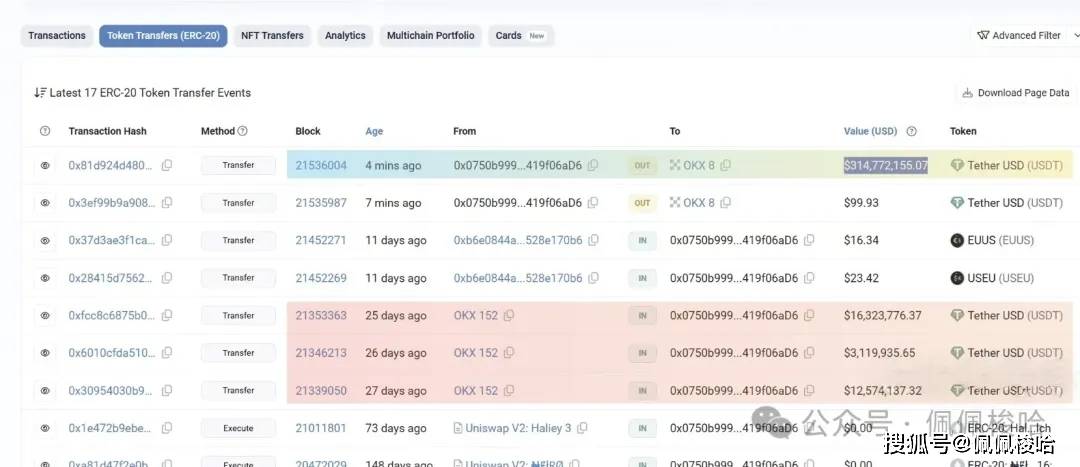The width and height of the screenshot is (1080, 467).
Task: Open OKX 8 recipient in 7 mins ago row
Action: (699, 203)
